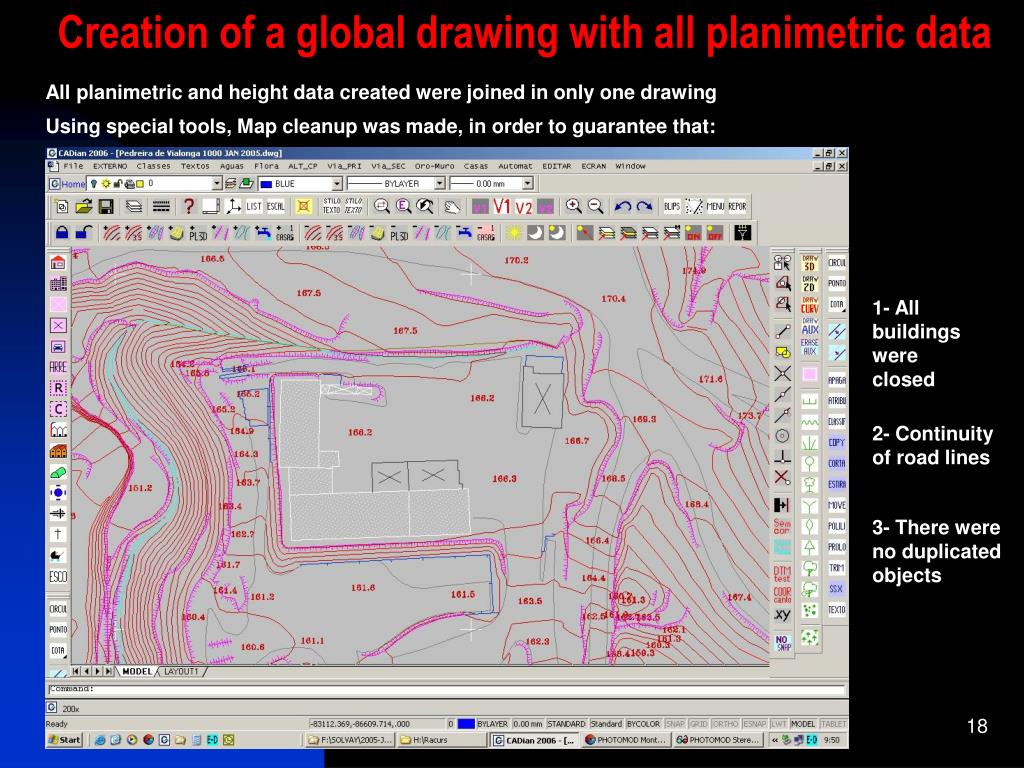
Task: Toggle ESNAP in the status bar
Action: coord(754,724)
